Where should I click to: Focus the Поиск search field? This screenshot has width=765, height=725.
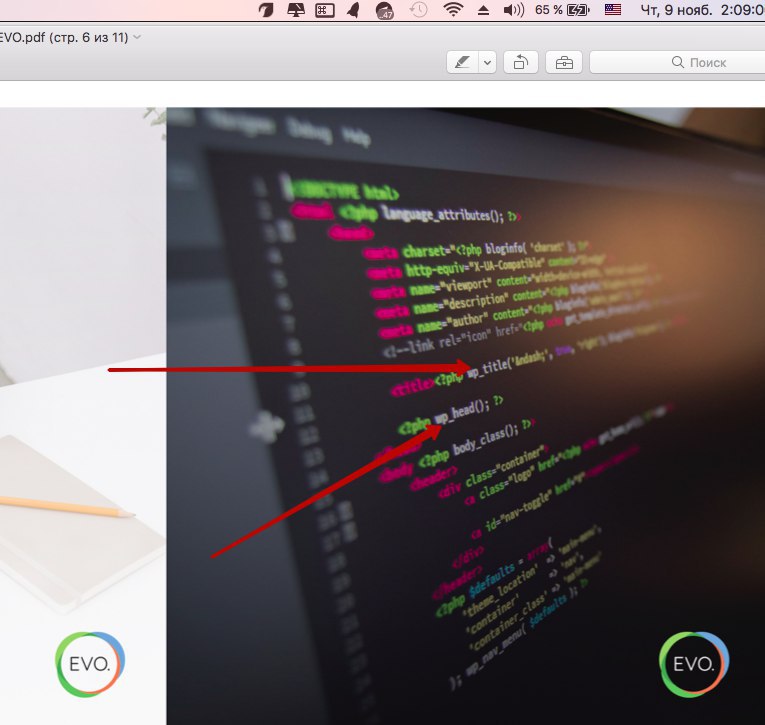pos(677,62)
